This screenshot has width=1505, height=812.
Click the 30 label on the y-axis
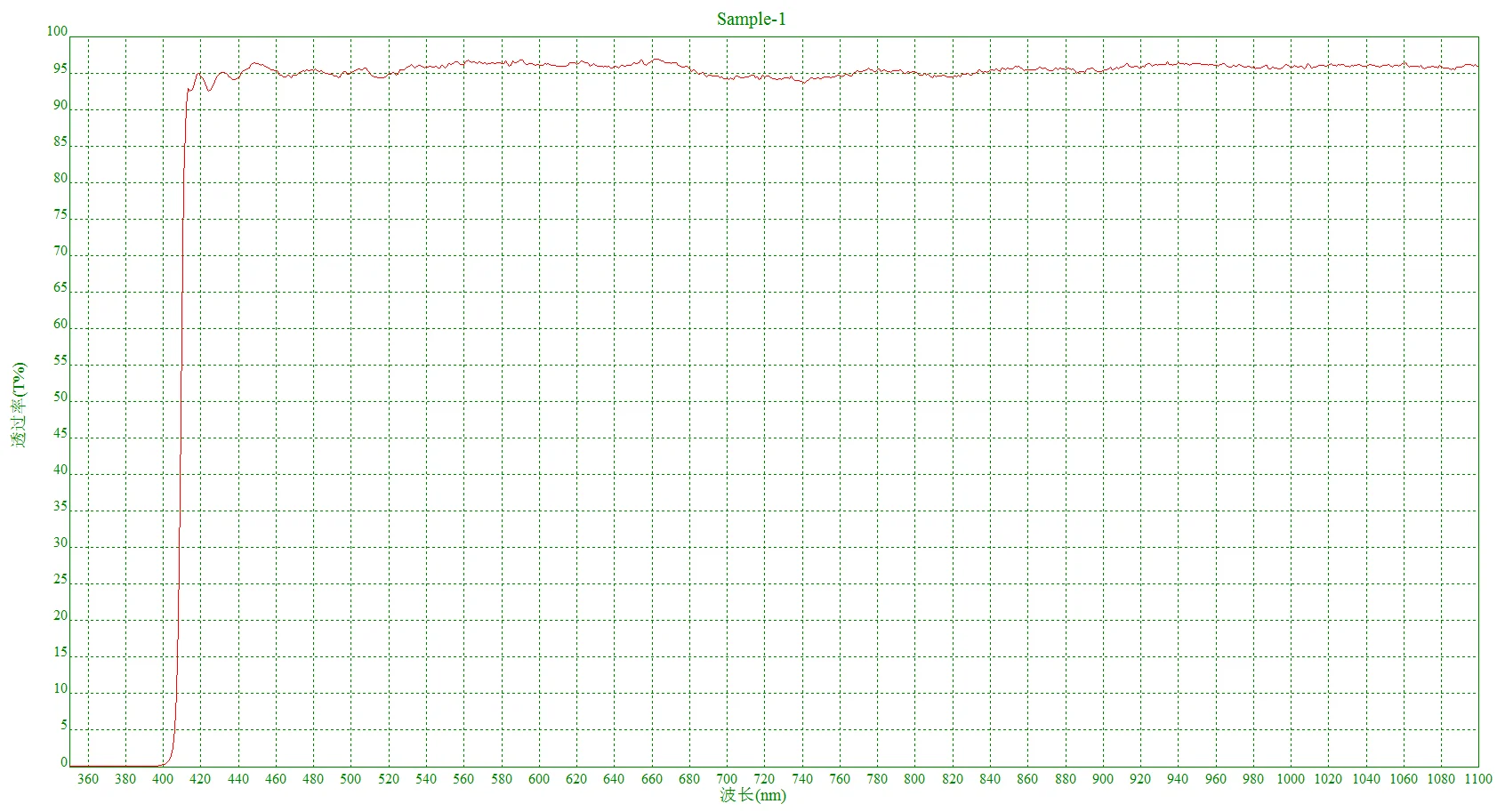tap(60, 543)
